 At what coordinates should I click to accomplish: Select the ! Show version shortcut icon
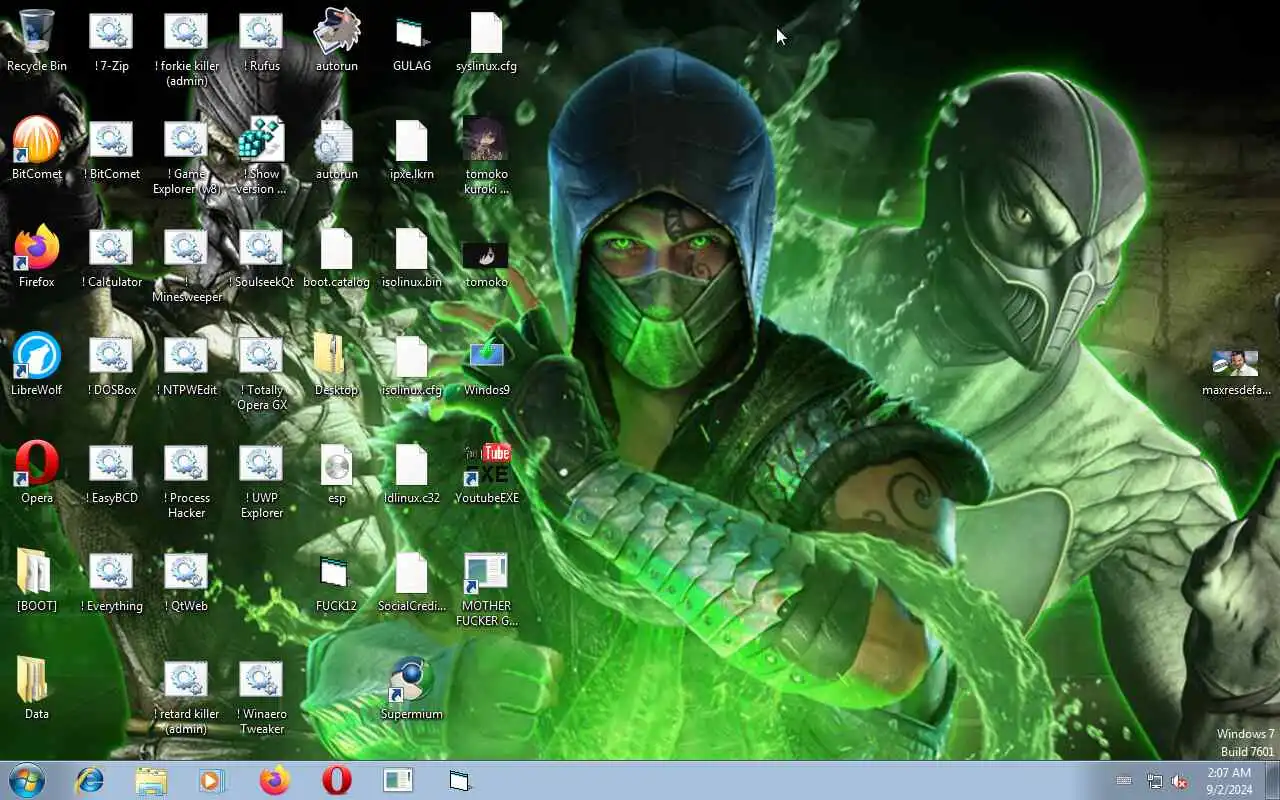point(261,157)
